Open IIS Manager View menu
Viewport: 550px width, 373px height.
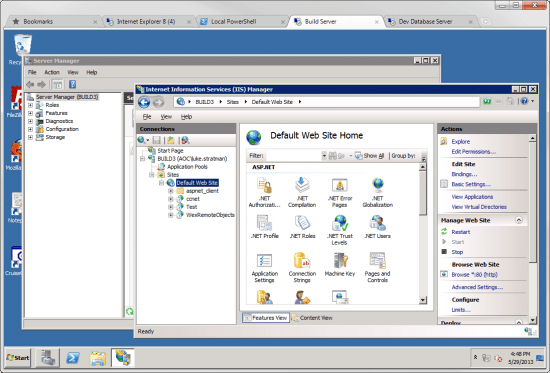(166, 116)
